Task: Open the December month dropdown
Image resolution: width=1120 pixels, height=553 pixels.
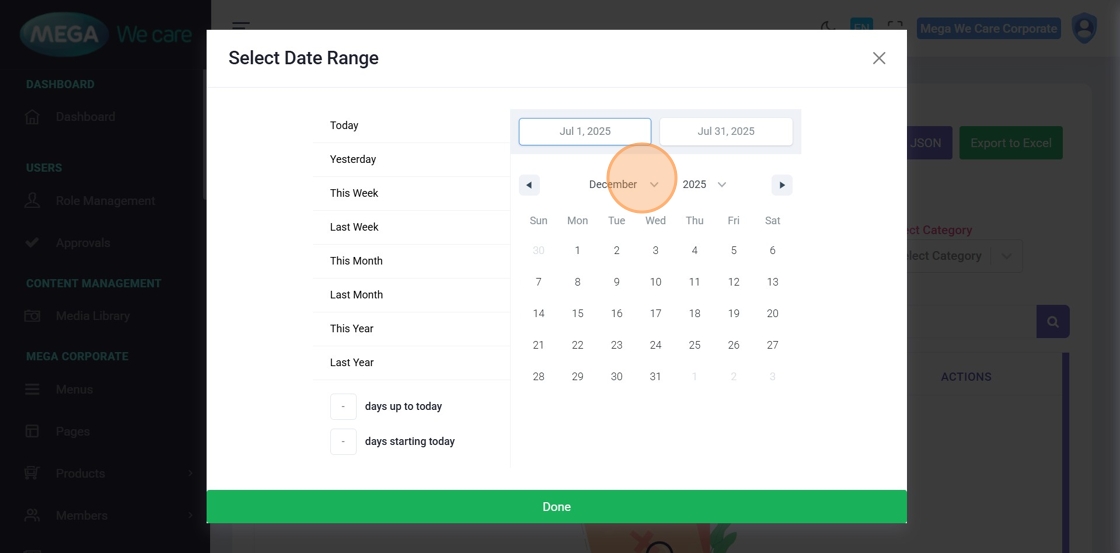Action: [624, 185]
